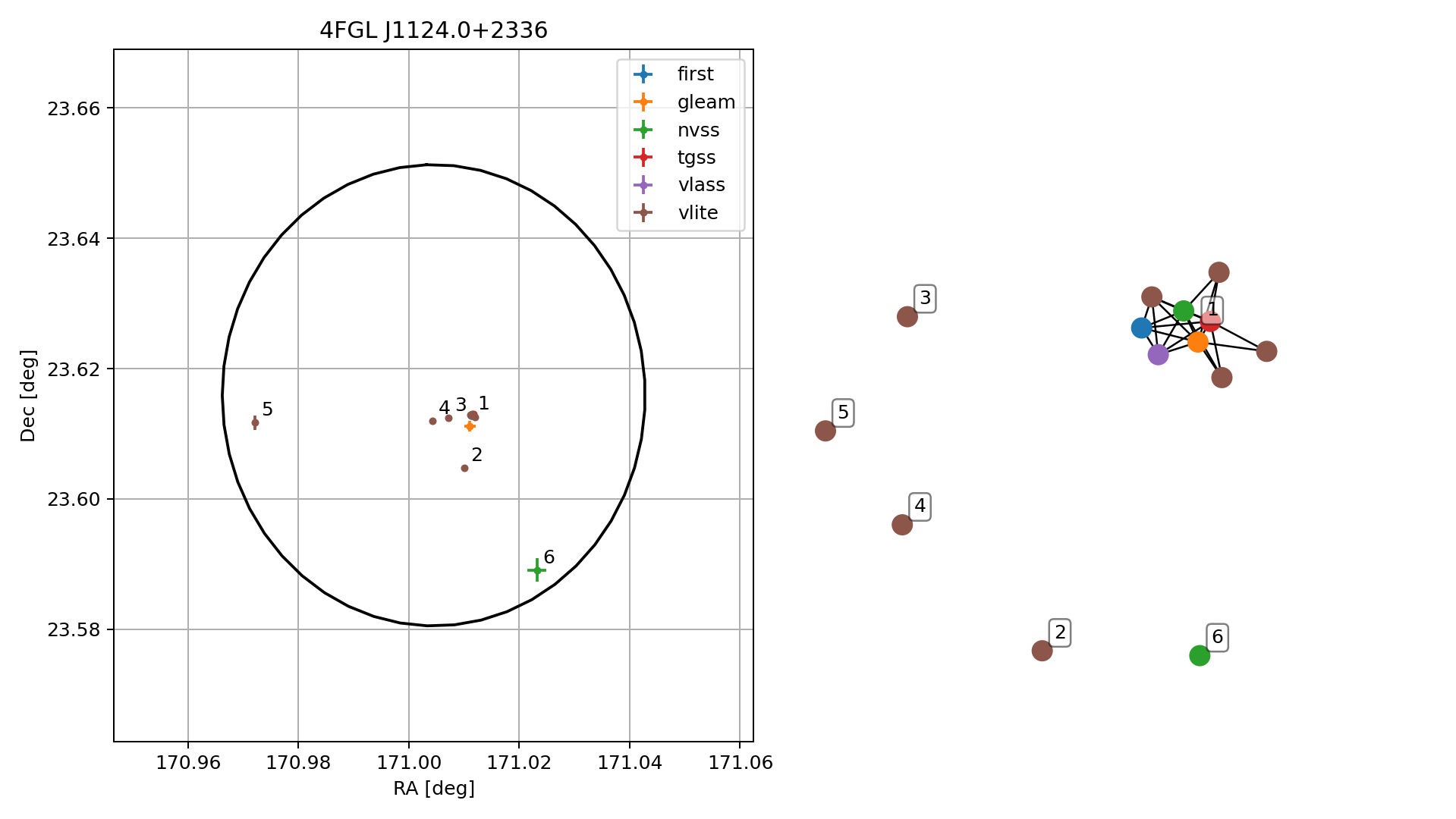Click the boxed label 1 in graph cluster
The height and width of the screenshot is (819, 1456).
[1212, 309]
